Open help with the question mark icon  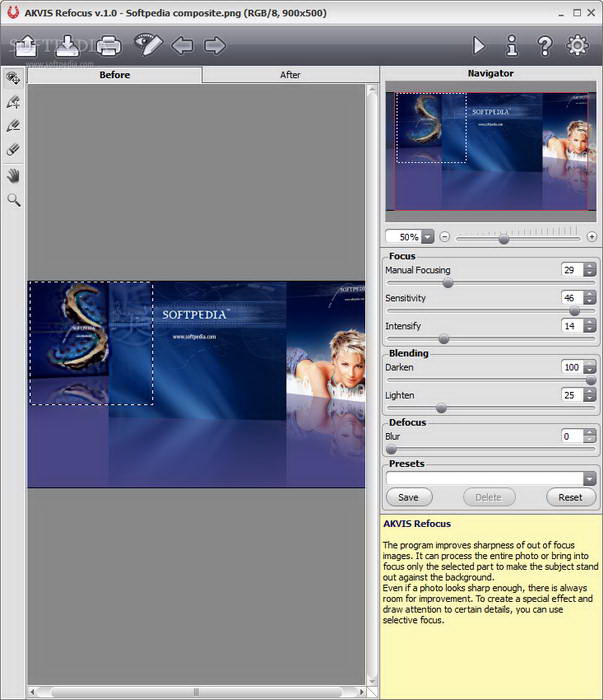pyautogui.click(x=545, y=46)
